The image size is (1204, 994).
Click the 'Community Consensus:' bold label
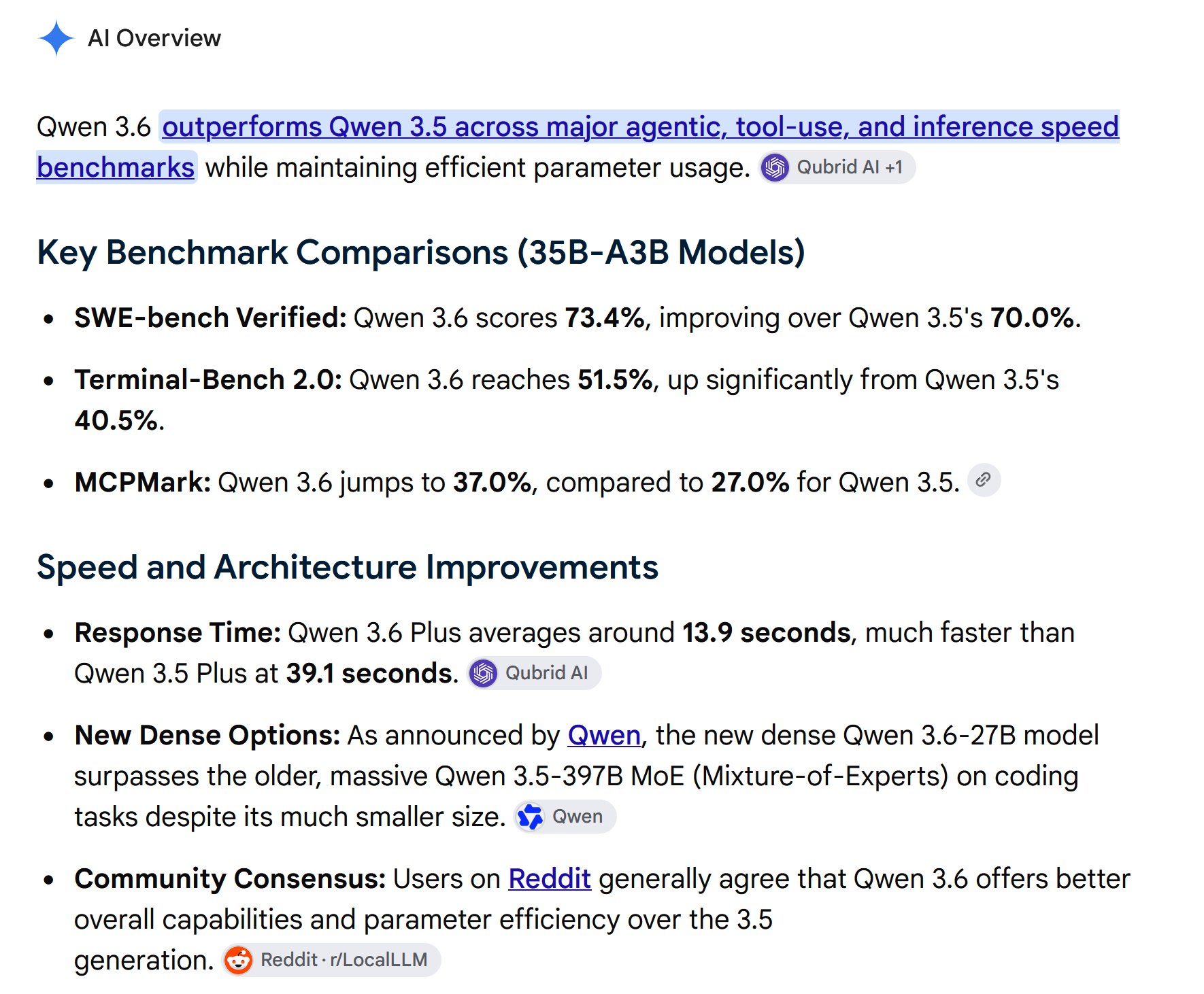click(231, 879)
